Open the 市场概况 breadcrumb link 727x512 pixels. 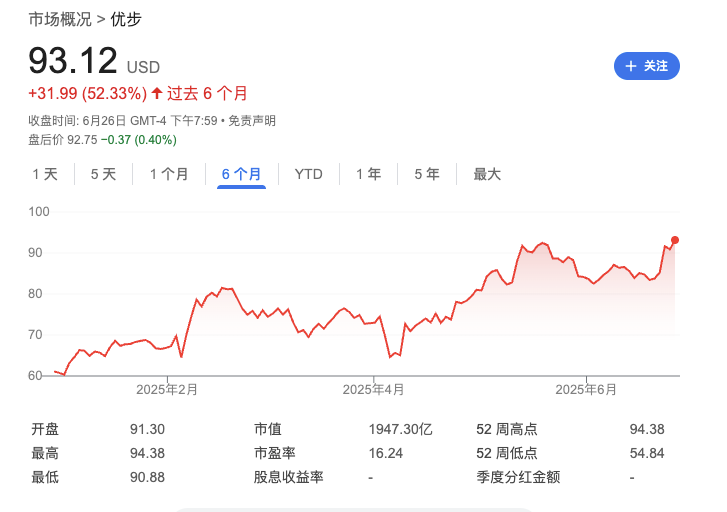(x=60, y=19)
